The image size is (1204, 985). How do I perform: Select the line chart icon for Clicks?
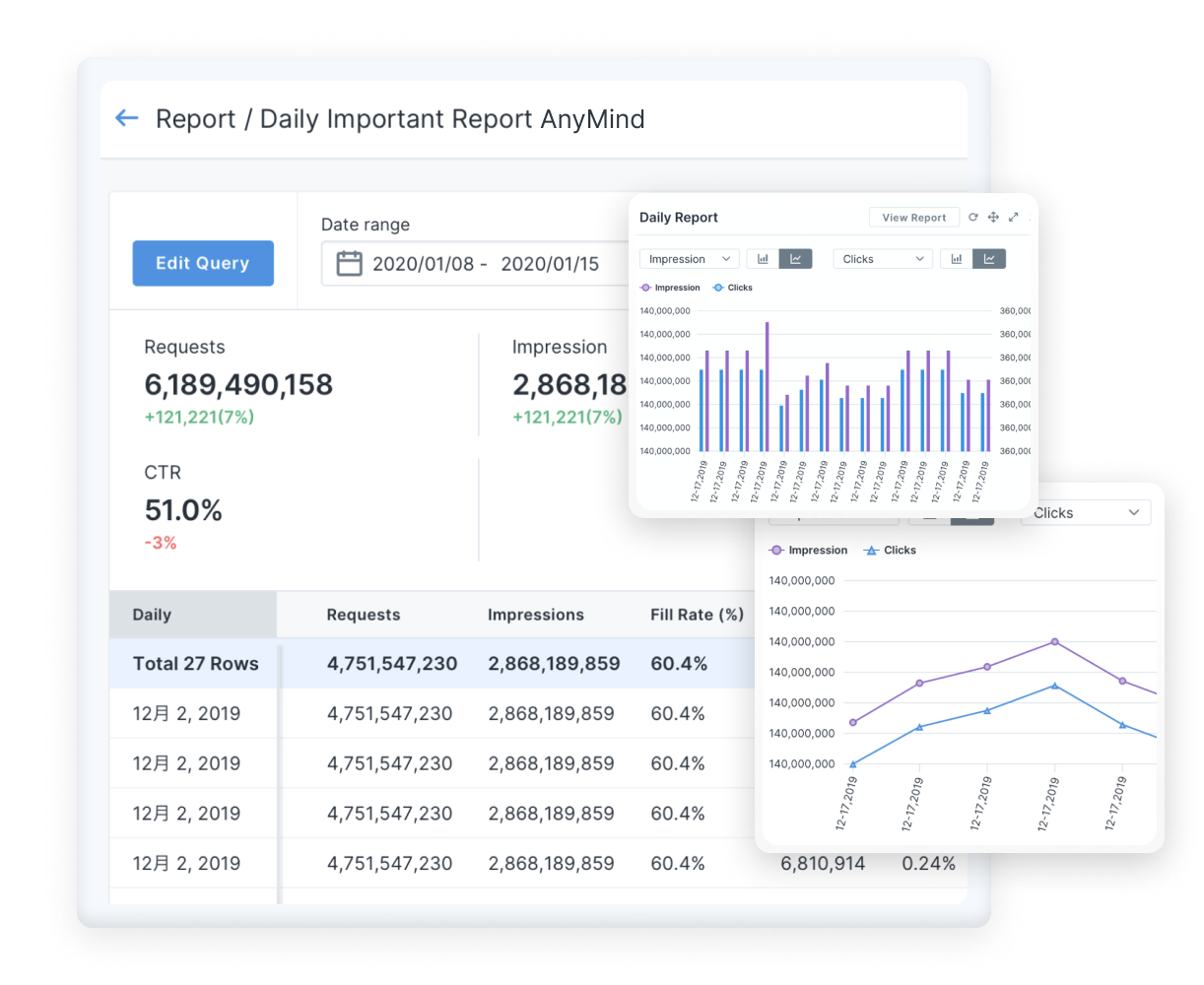click(x=989, y=258)
